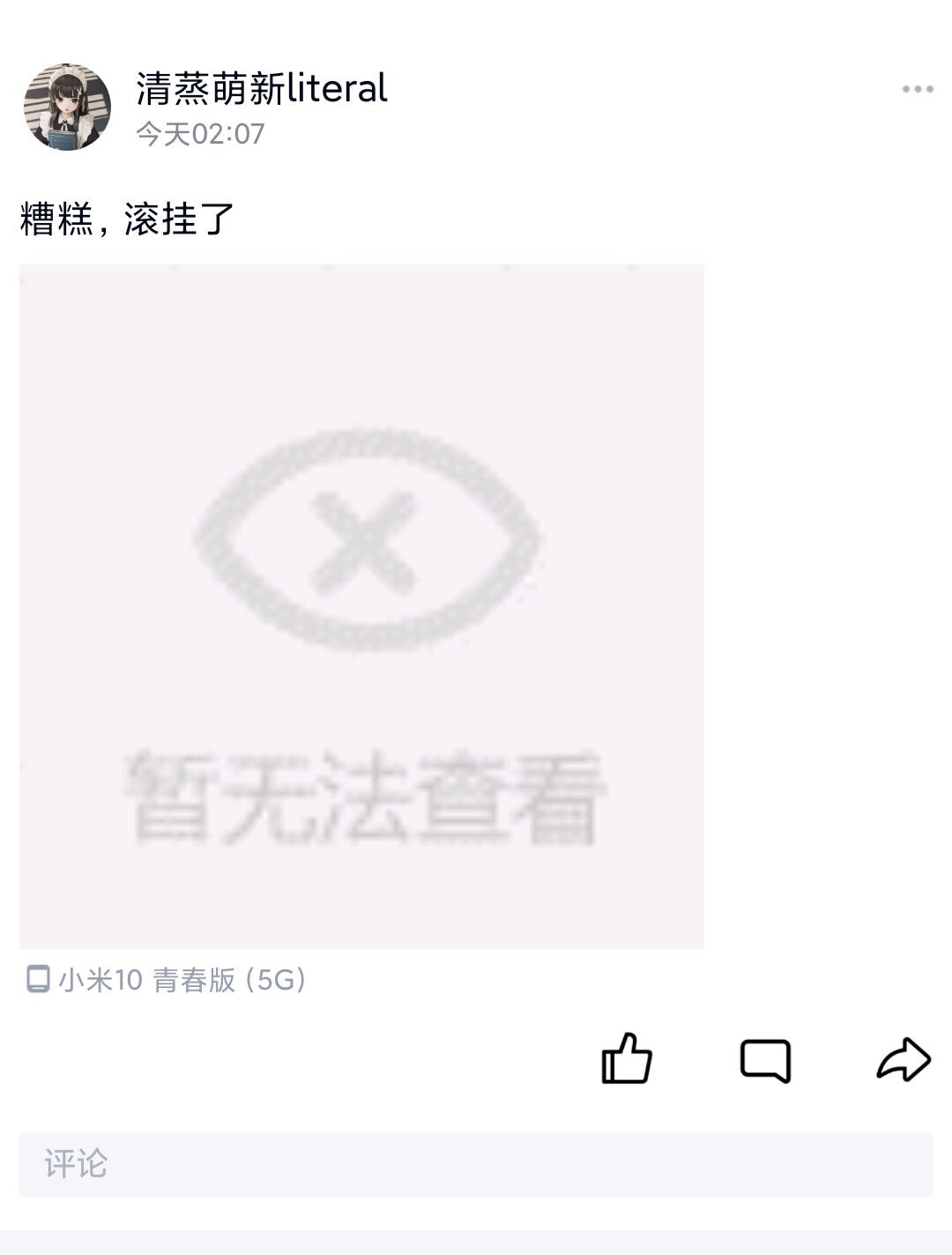This screenshot has height=1255, width=952.
Task: Tap the timestamp 今天02:07
Action: coord(200,134)
